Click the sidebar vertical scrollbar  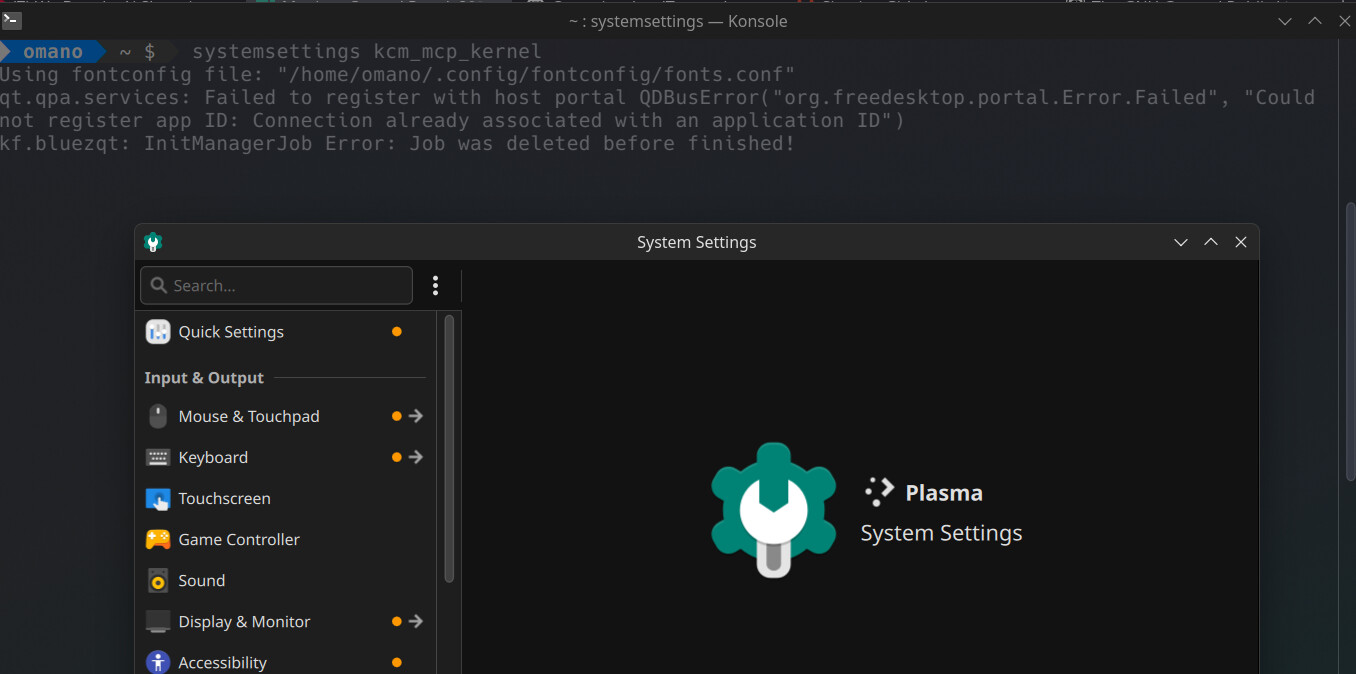click(449, 450)
